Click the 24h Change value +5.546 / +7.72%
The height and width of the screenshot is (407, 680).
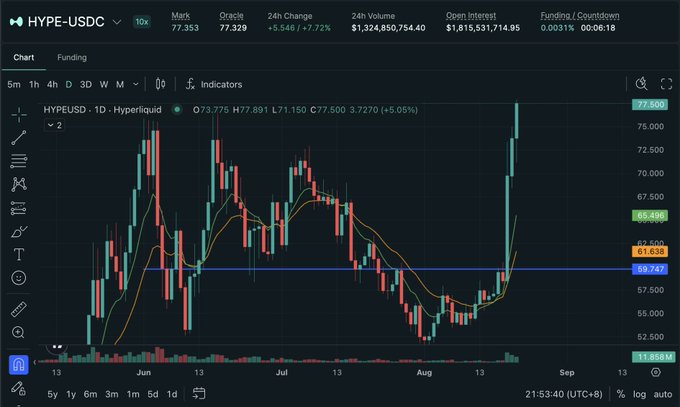pyautogui.click(x=299, y=28)
